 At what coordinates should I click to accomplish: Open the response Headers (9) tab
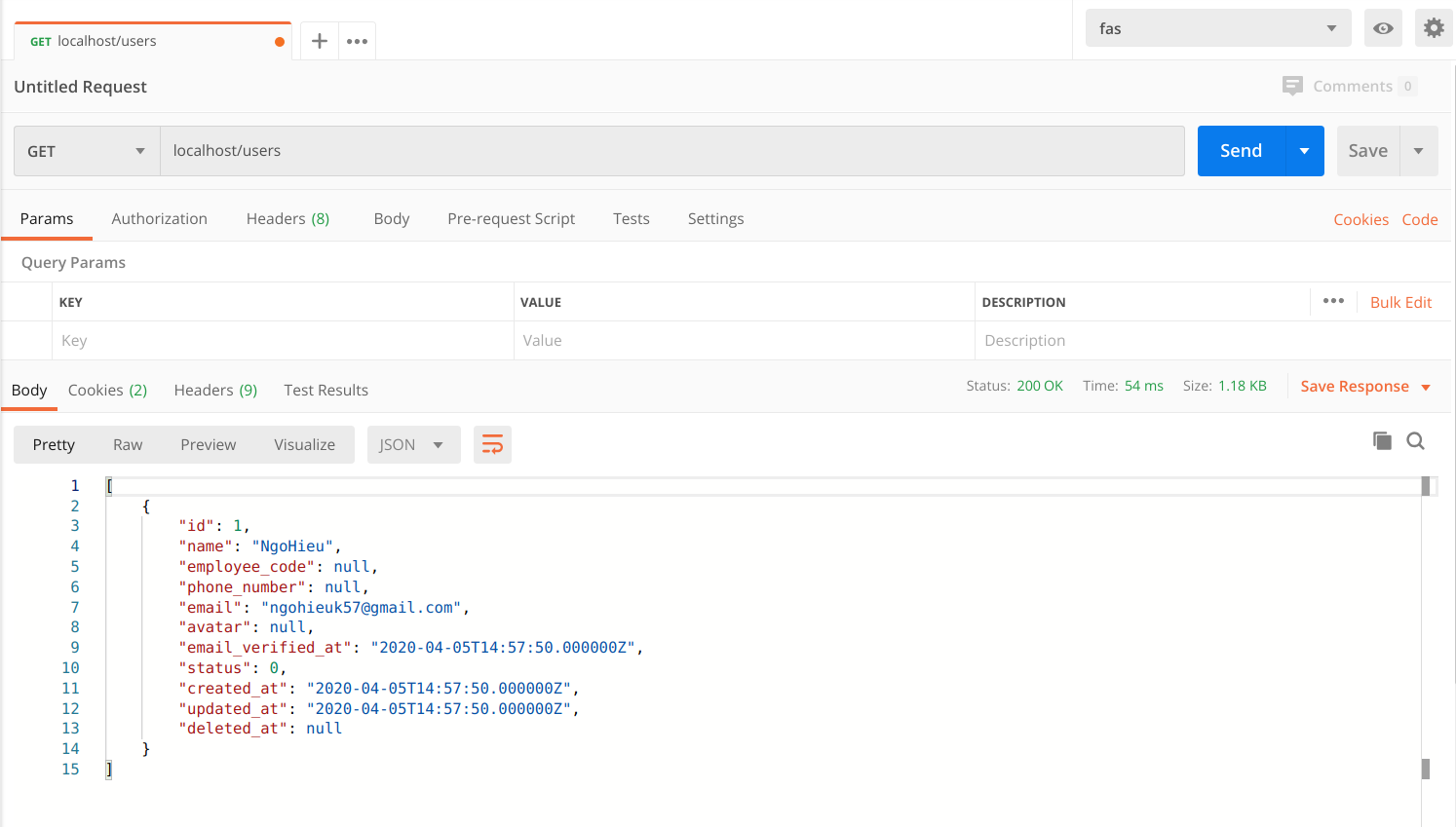pos(215,391)
